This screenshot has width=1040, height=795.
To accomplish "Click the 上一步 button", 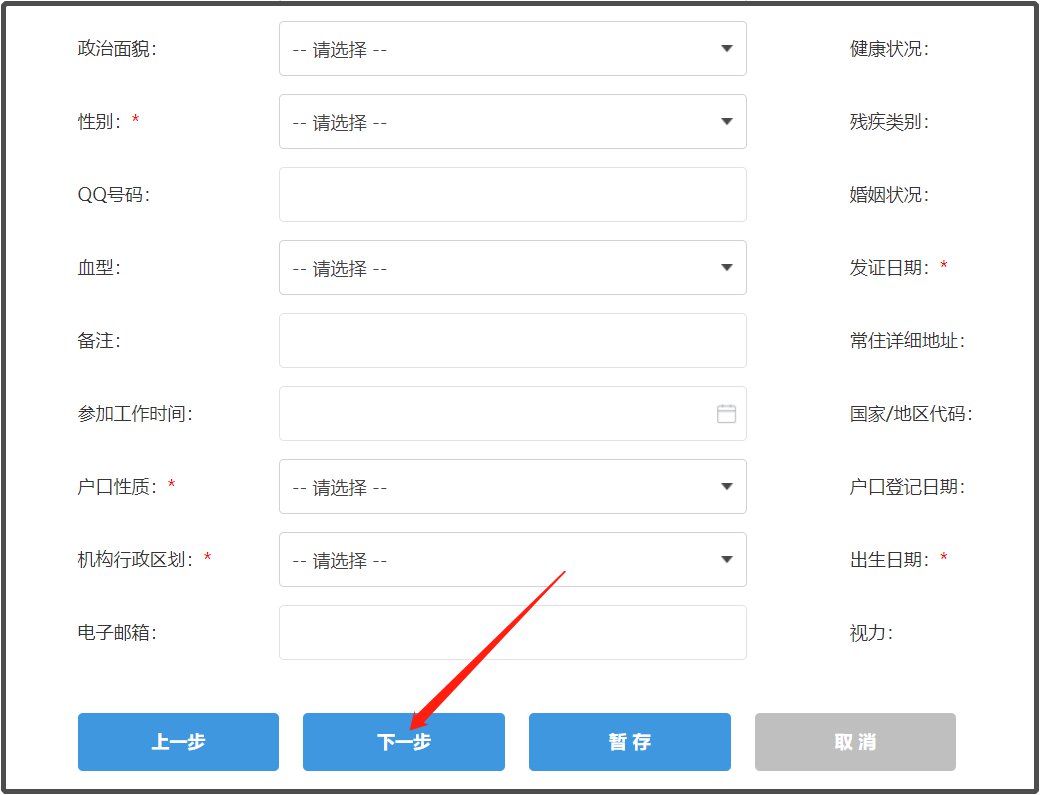I will (x=178, y=742).
